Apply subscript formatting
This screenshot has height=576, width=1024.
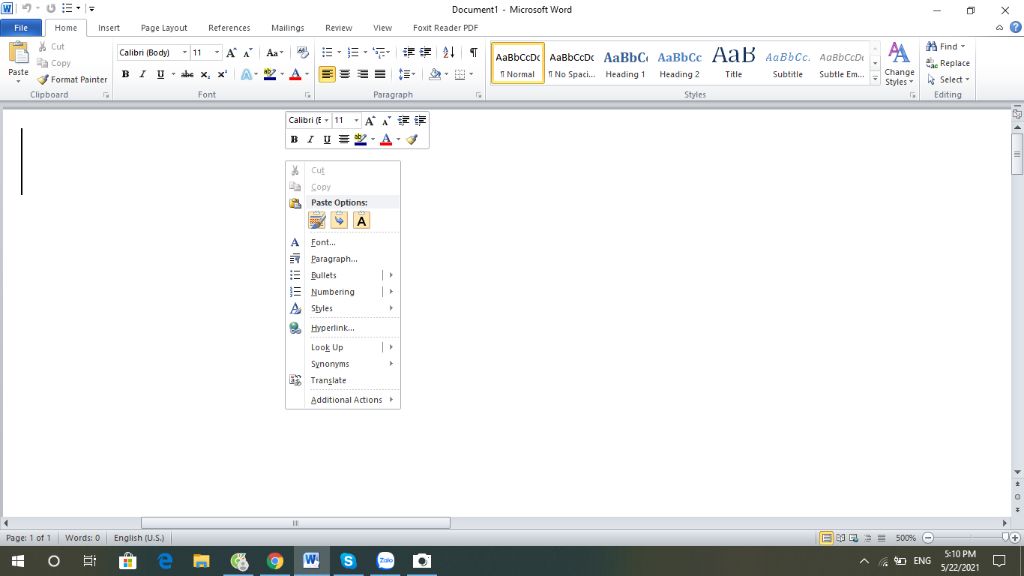click(x=205, y=74)
